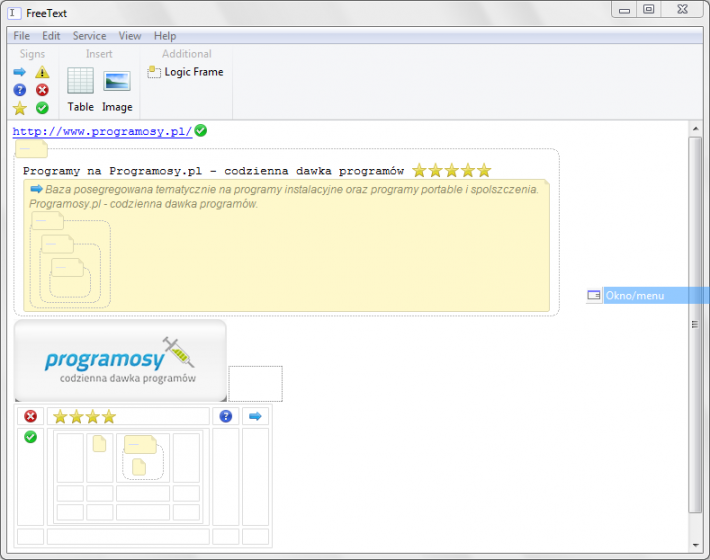The width and height of the screenshot is (710, 560).
Task: Click the title text 'Programy na Programosy.pl'
Action: 112,171
